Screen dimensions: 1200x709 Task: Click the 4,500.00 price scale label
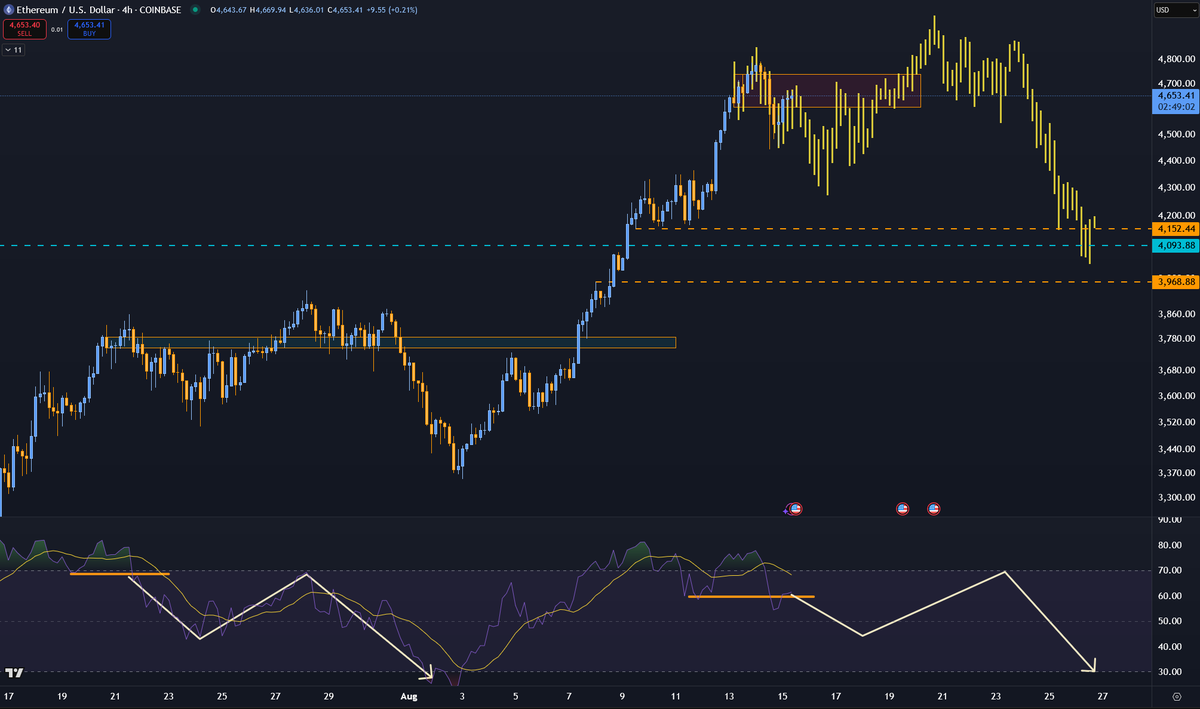(x=1175, y=134)
